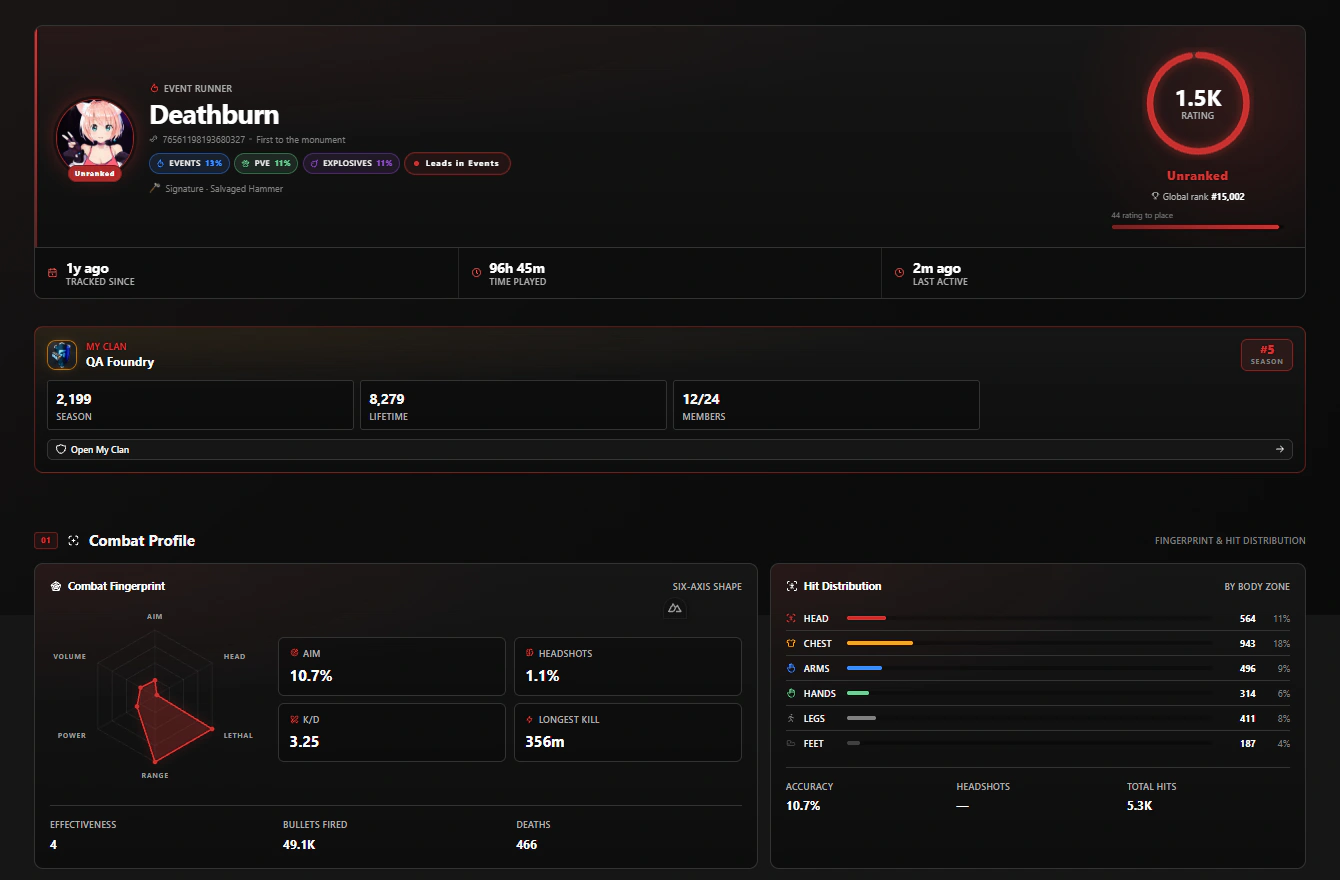Click the target icon beside Combat Profile heading
Image resolution: width=1340 pixels, height=880 pixels.
[x=73, y=541]
